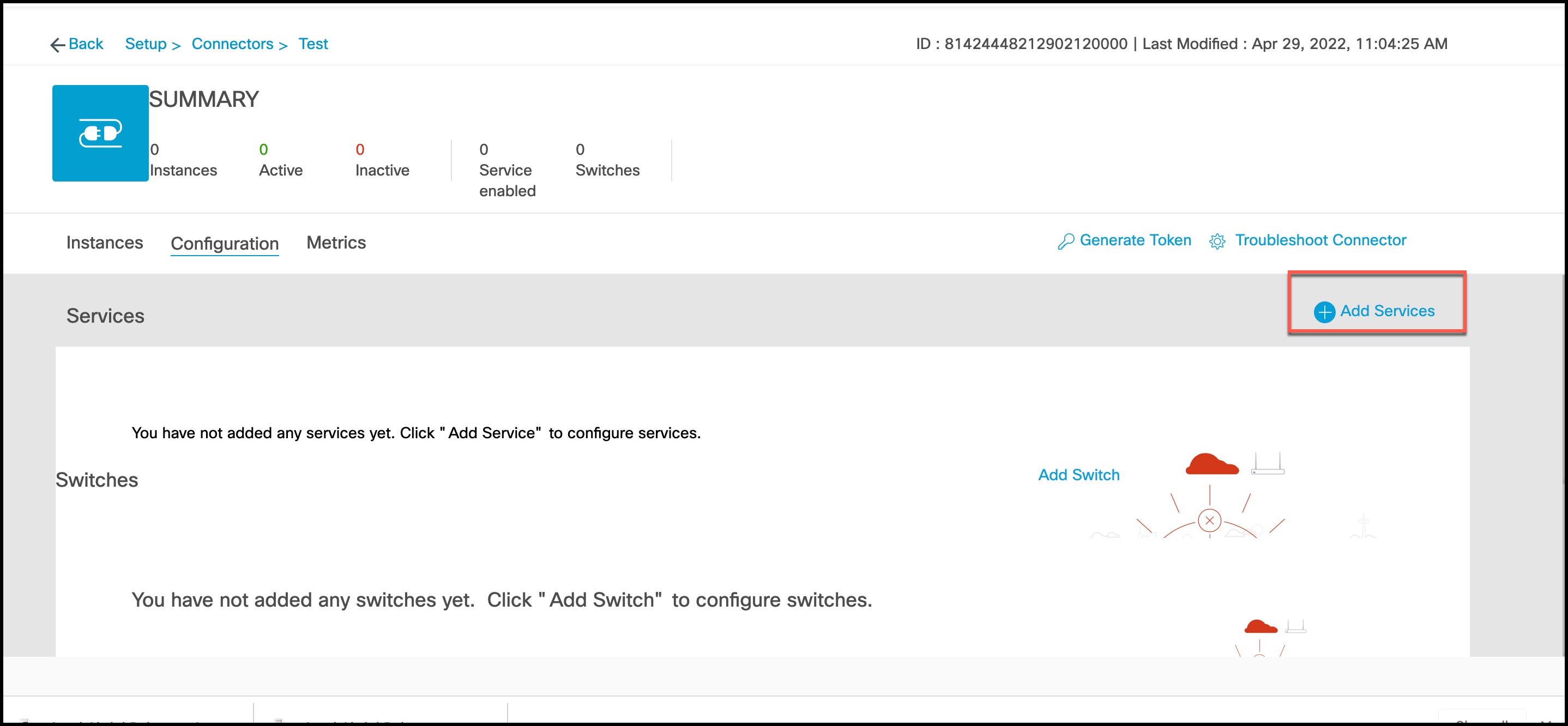
Task: Click the Generate Token link text
Action: pyautogui.click(x=1135, y=240)
